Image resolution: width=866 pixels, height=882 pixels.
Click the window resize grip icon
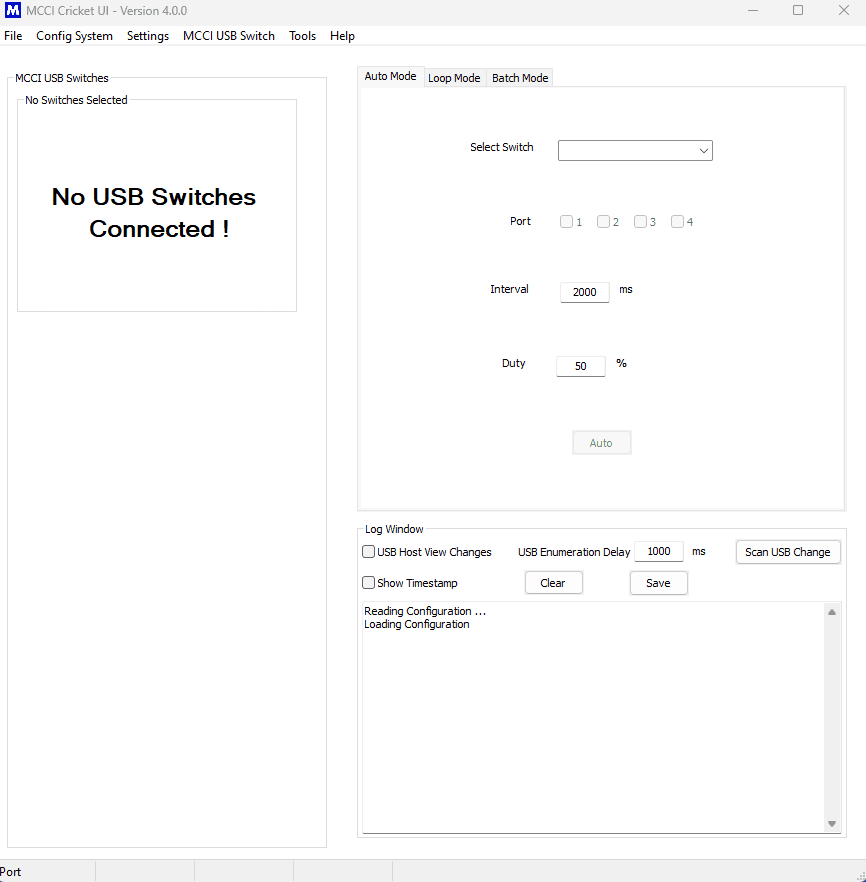[860, 876]
